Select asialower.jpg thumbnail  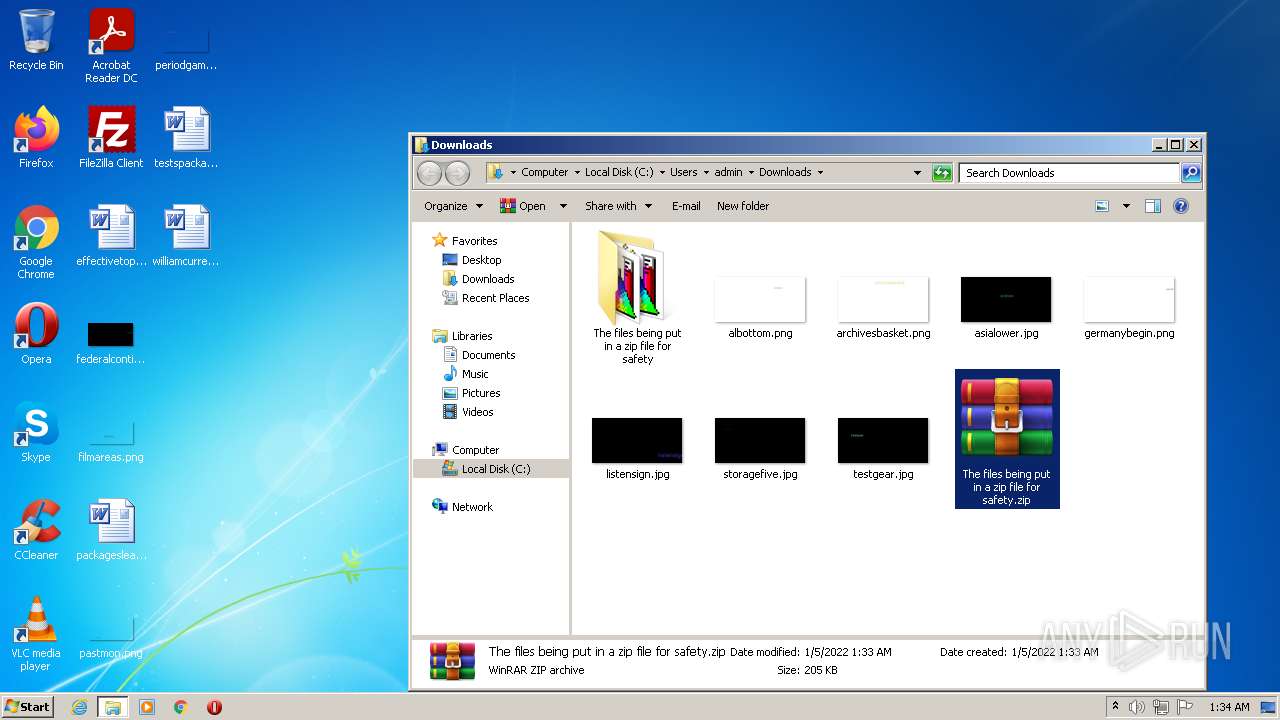[x=1006, y=307]
